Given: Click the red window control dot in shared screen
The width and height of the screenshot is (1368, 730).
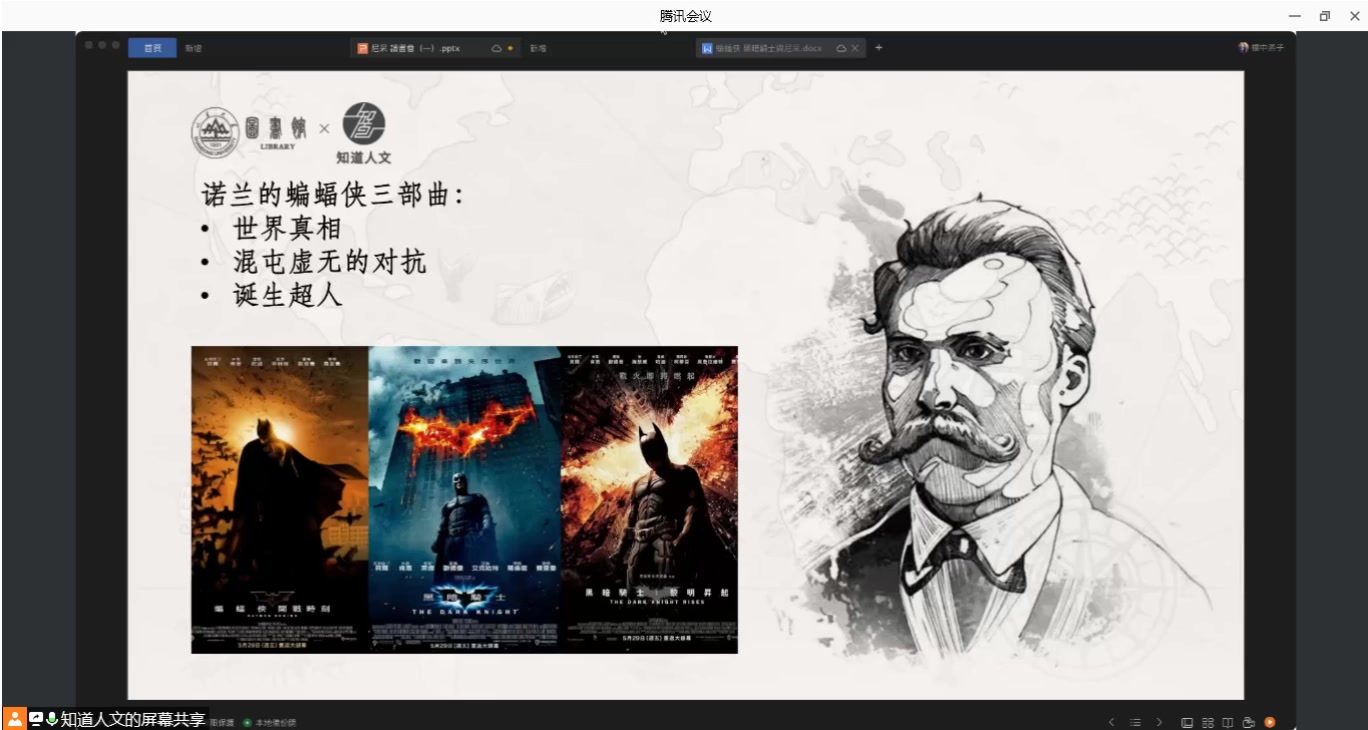Looking at the screenshot, I should pos(88,45).
